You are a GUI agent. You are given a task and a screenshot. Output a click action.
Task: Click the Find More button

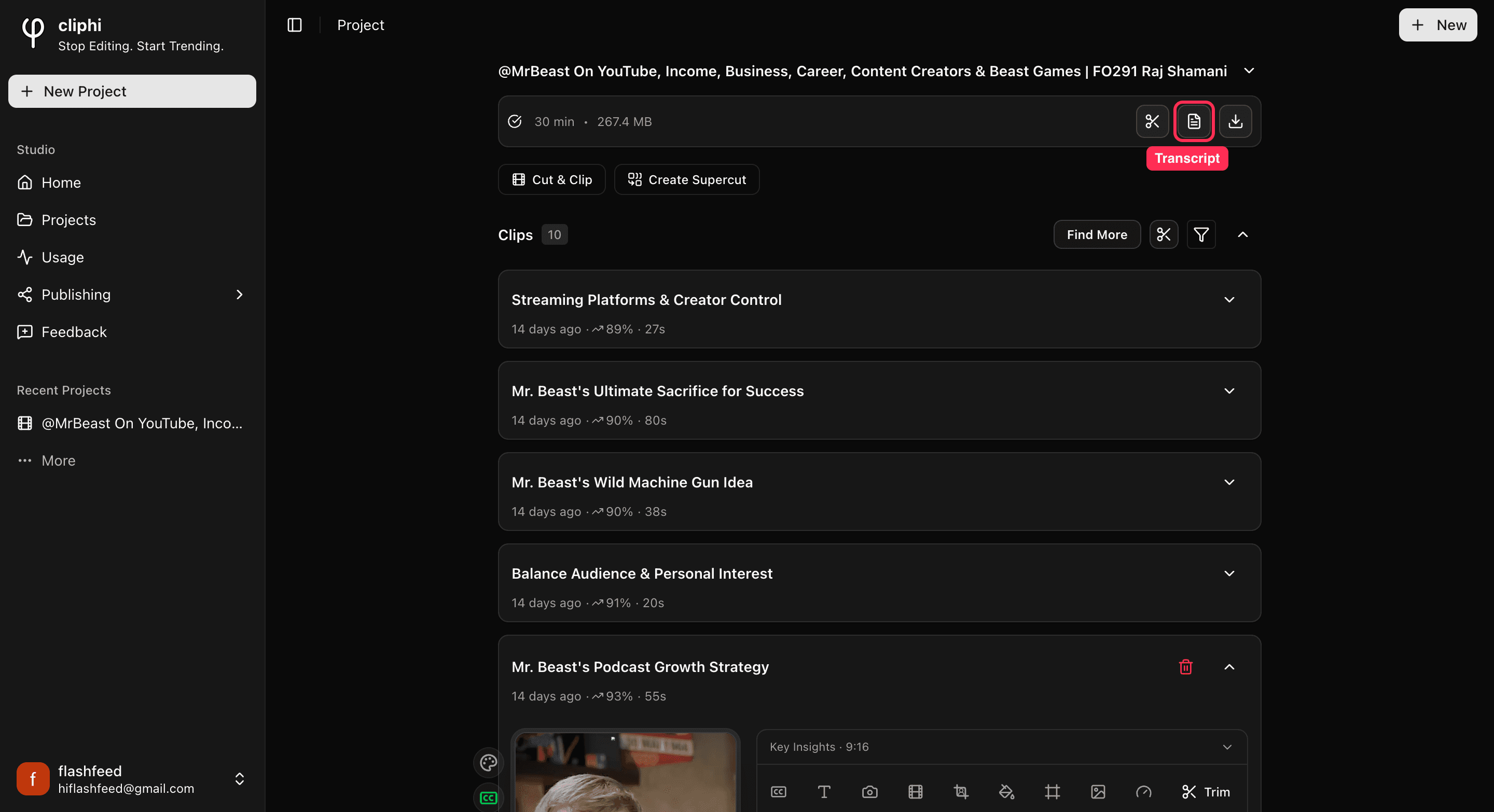[1097, 235]
